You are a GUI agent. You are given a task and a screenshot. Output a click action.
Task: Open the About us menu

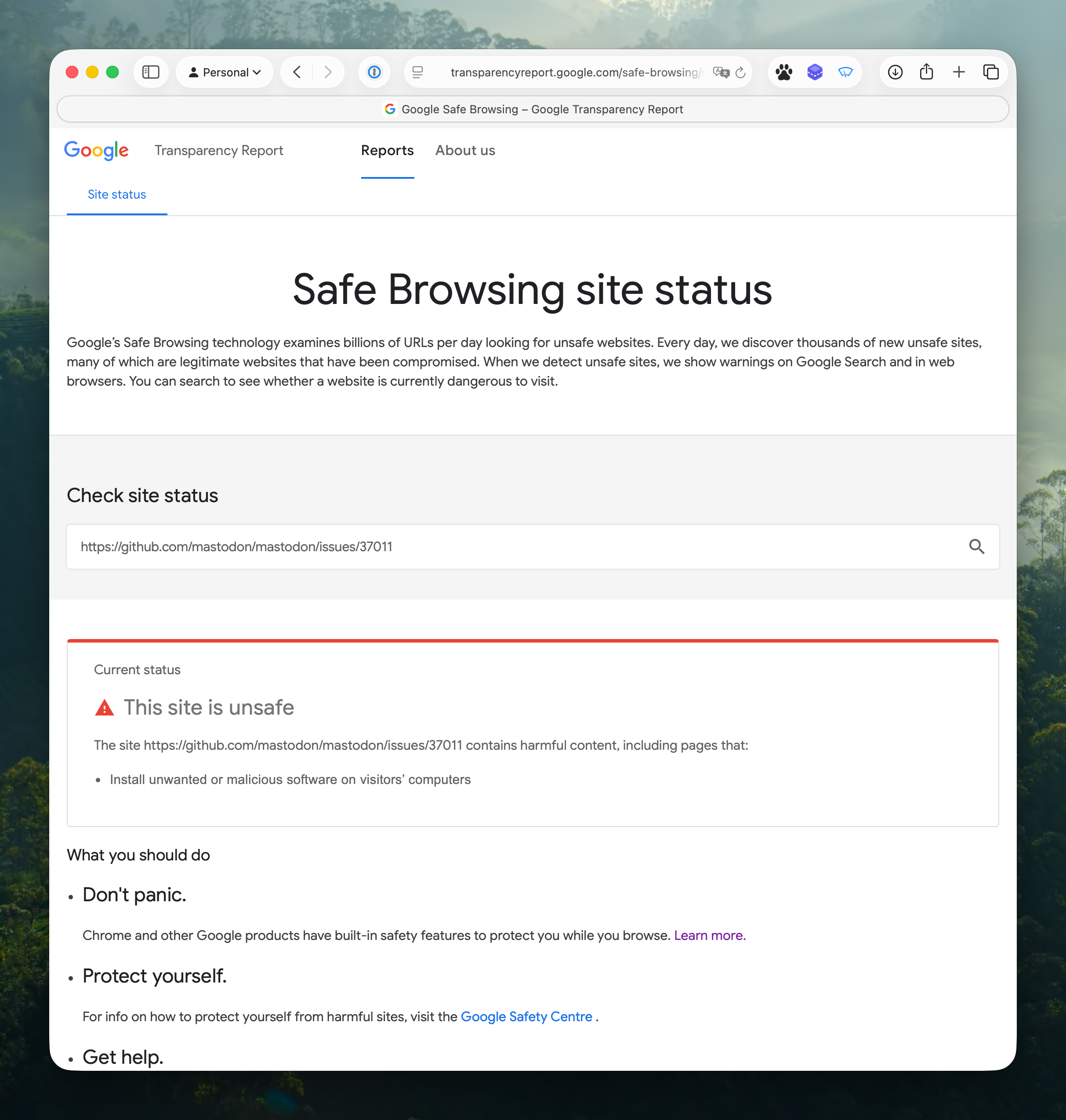[465, 151]
